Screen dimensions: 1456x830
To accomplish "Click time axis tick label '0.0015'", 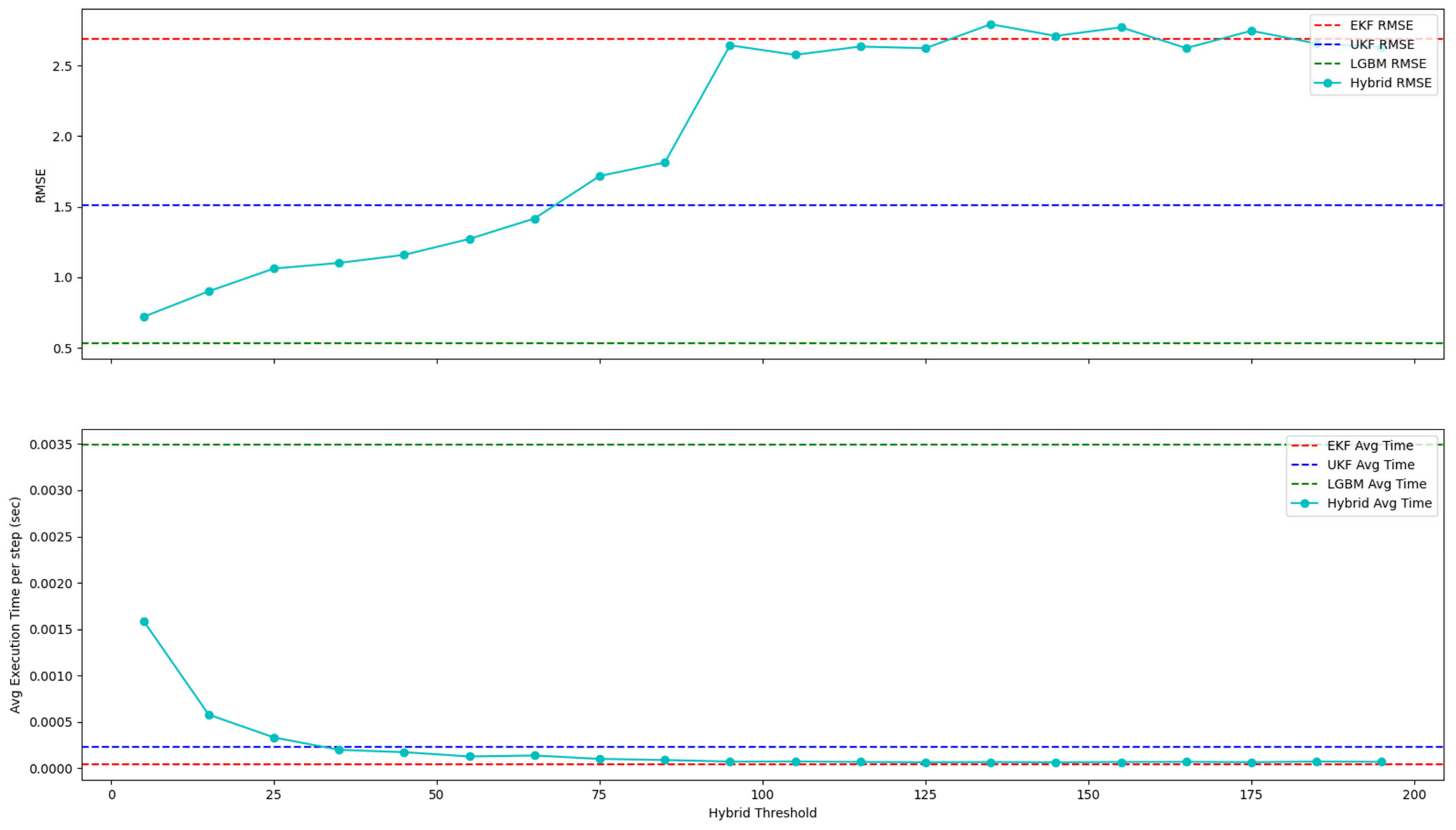I will (x=51, y=630).
